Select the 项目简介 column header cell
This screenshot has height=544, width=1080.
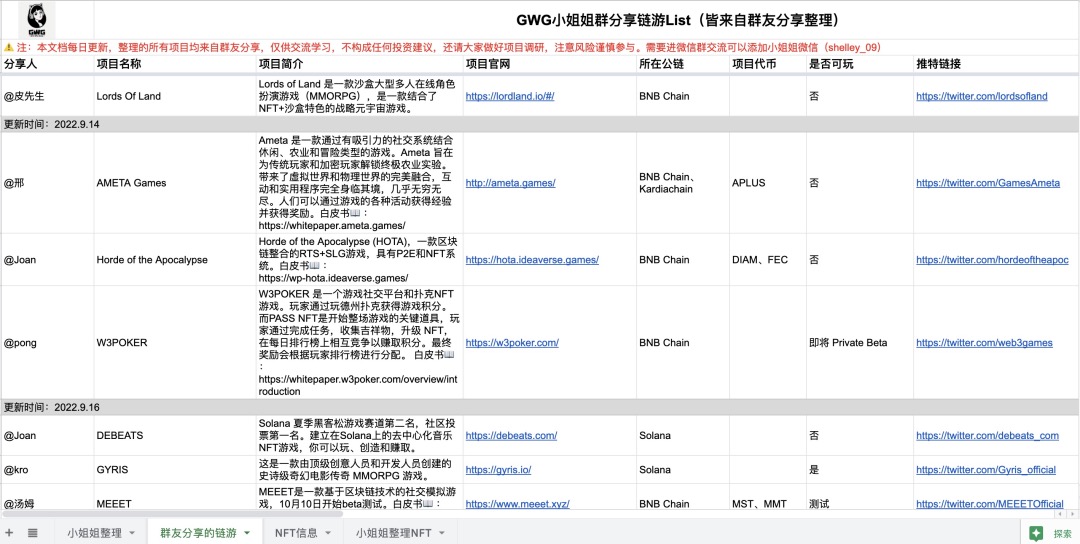pos(360,64)
